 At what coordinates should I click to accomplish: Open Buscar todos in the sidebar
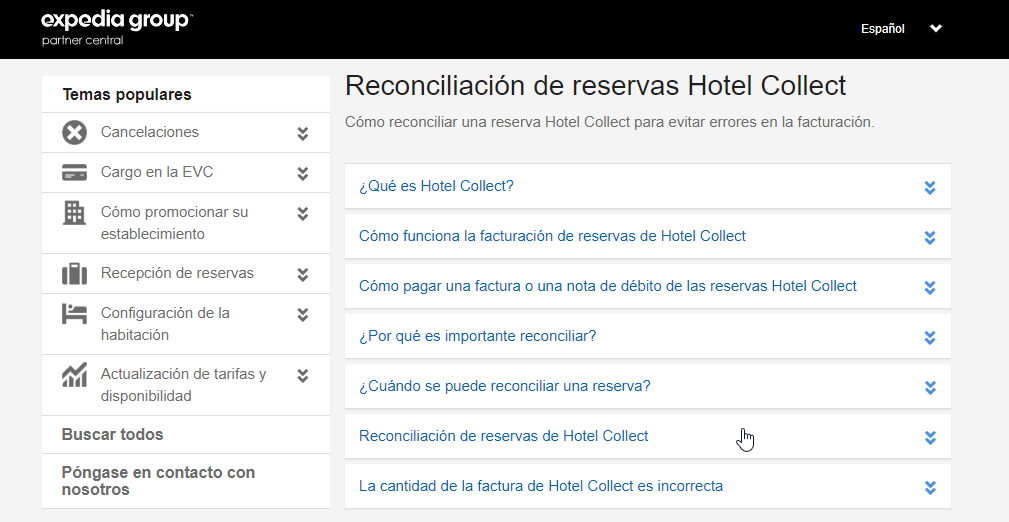pos(112,434)
